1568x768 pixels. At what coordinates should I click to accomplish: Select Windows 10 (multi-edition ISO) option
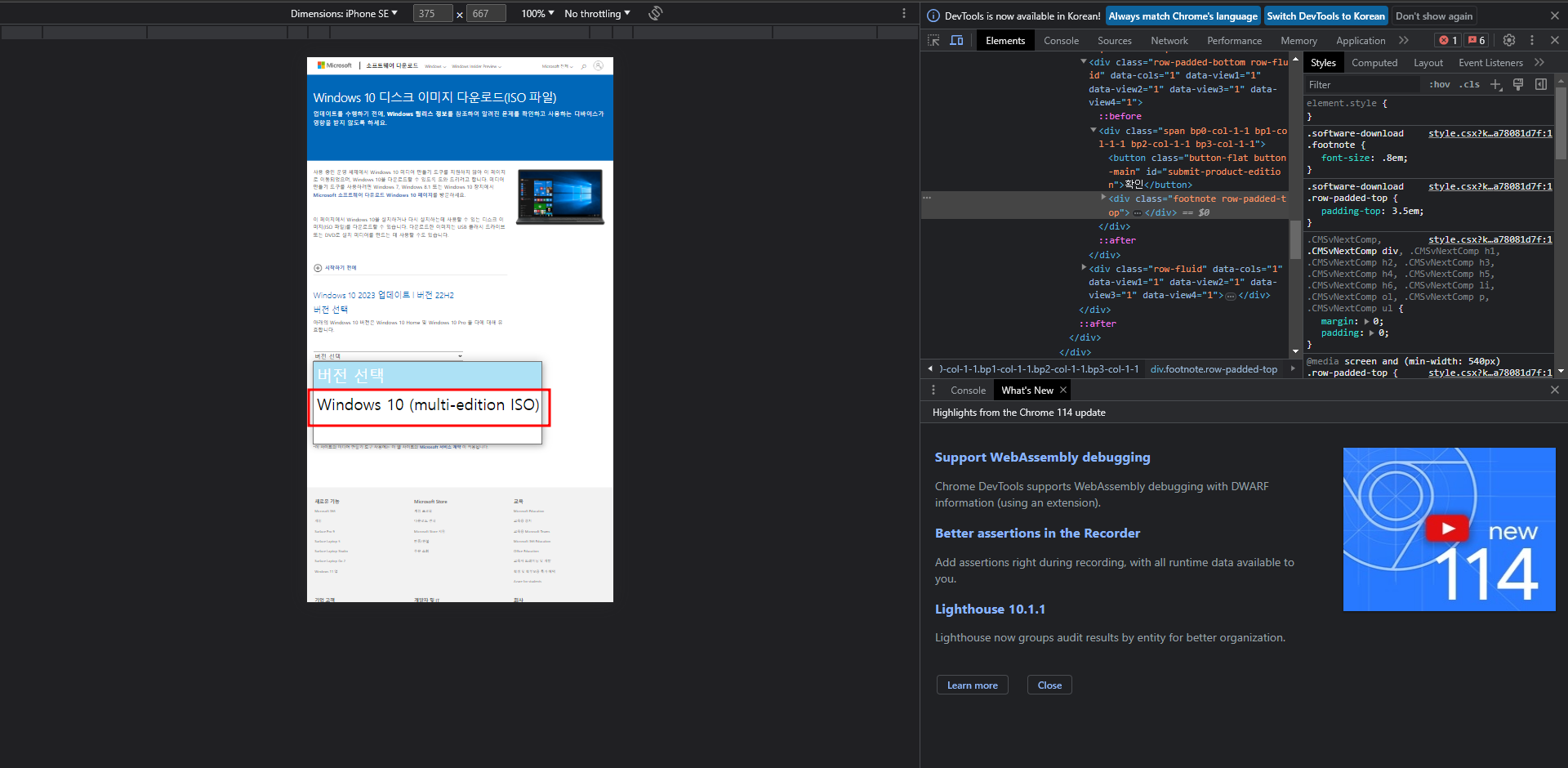[429, 407]
